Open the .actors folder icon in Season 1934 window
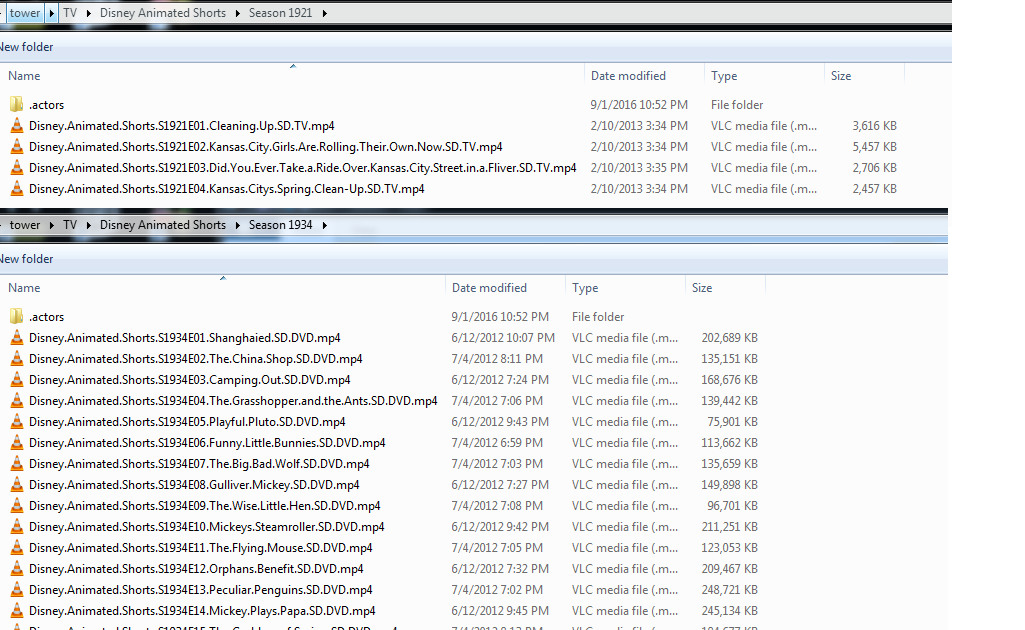Viewport: 1025px width, 630px height. (x=17, y=316)
